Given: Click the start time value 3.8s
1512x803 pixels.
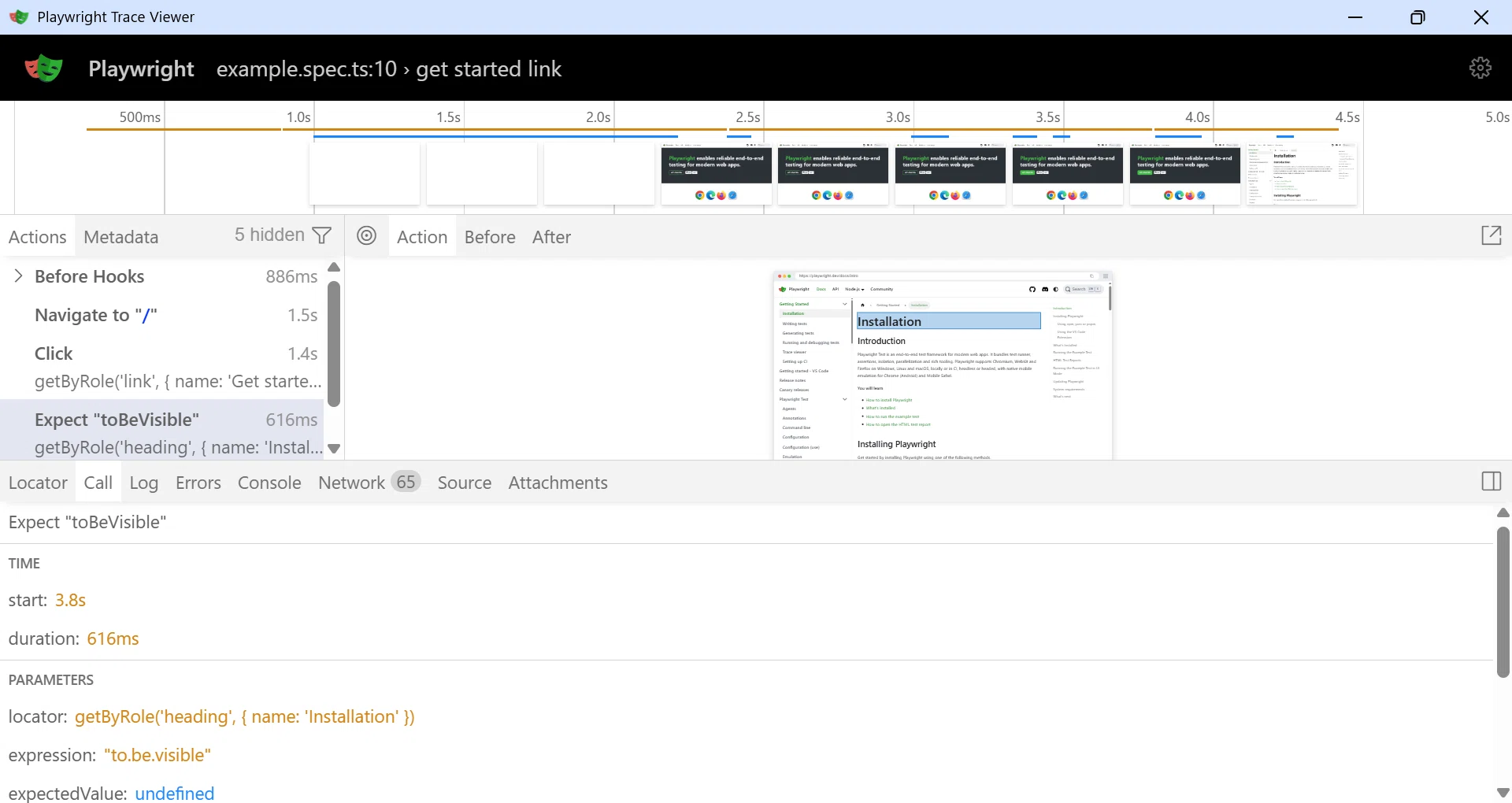Looking at the screenshot, I should (x=70, y=600).
